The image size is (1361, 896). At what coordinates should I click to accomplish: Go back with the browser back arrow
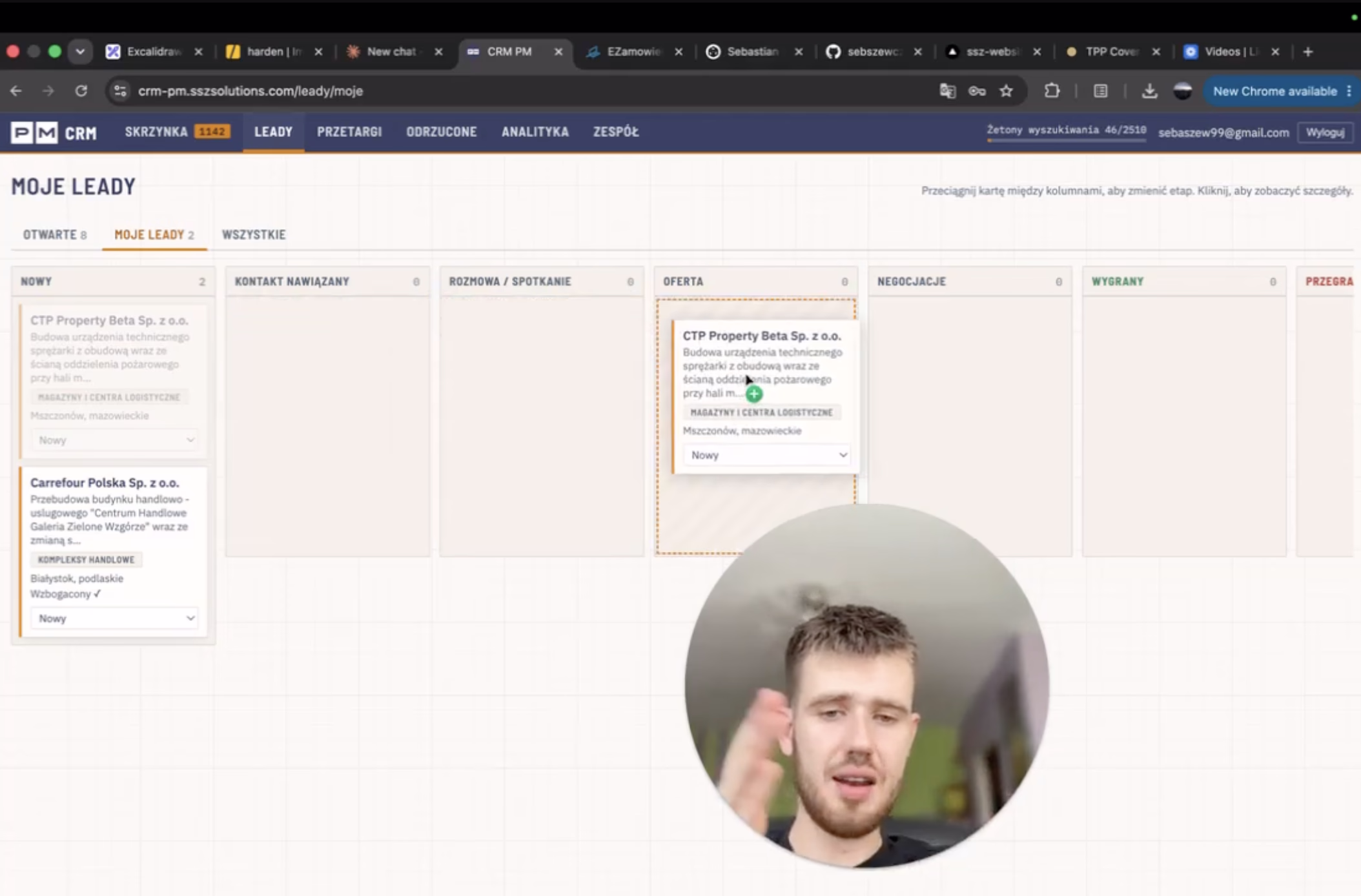(16, 91)
